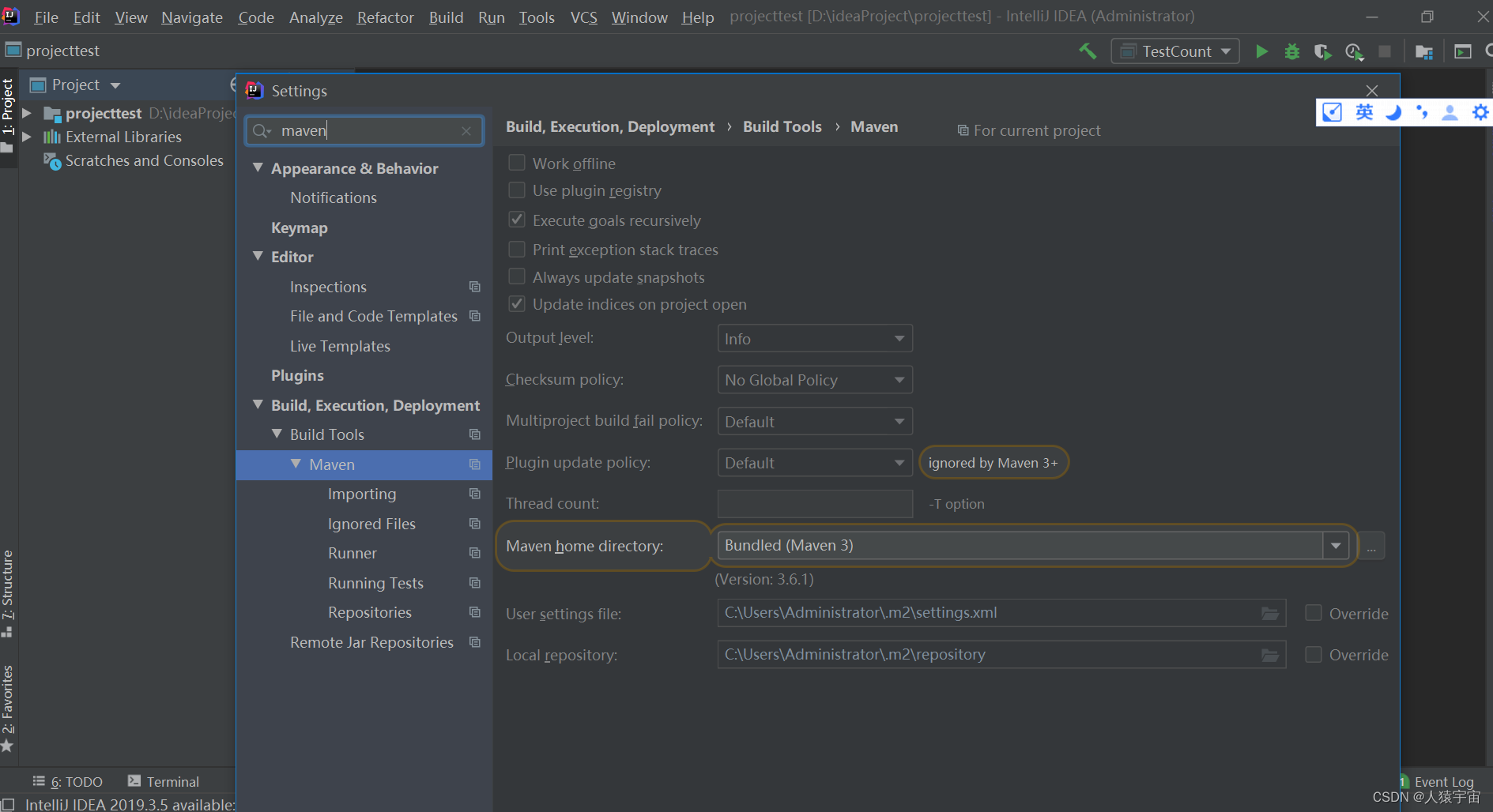Click the IME user profile icon
The height and width of the screenshot is (812, 1493).
[x=1450, y=112]
